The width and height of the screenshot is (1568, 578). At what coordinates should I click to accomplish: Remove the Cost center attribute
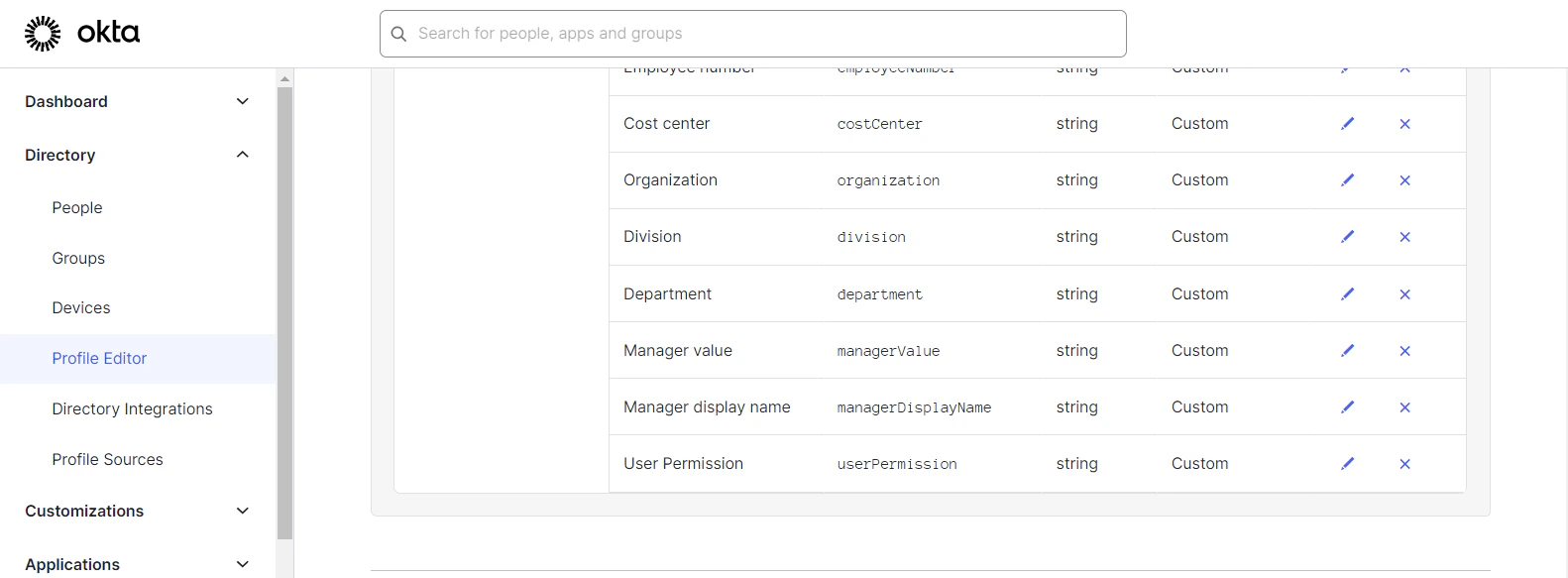1404,124
